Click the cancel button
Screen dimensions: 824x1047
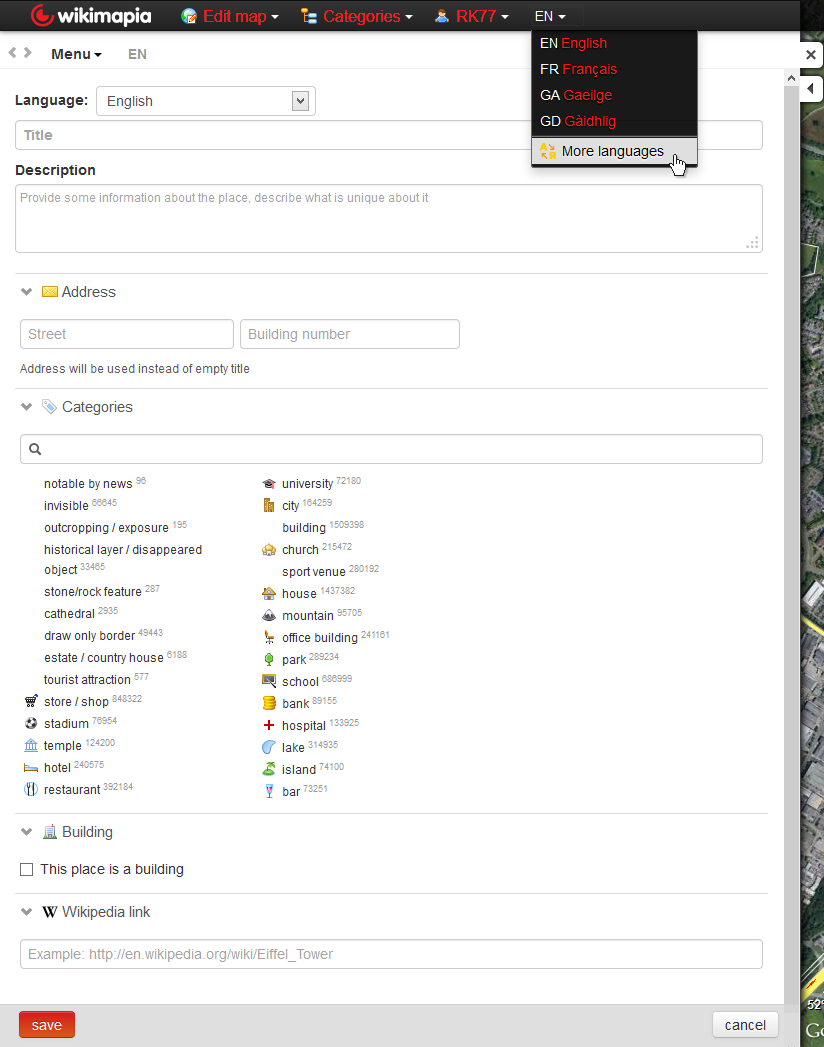[x=745, y=1024]
